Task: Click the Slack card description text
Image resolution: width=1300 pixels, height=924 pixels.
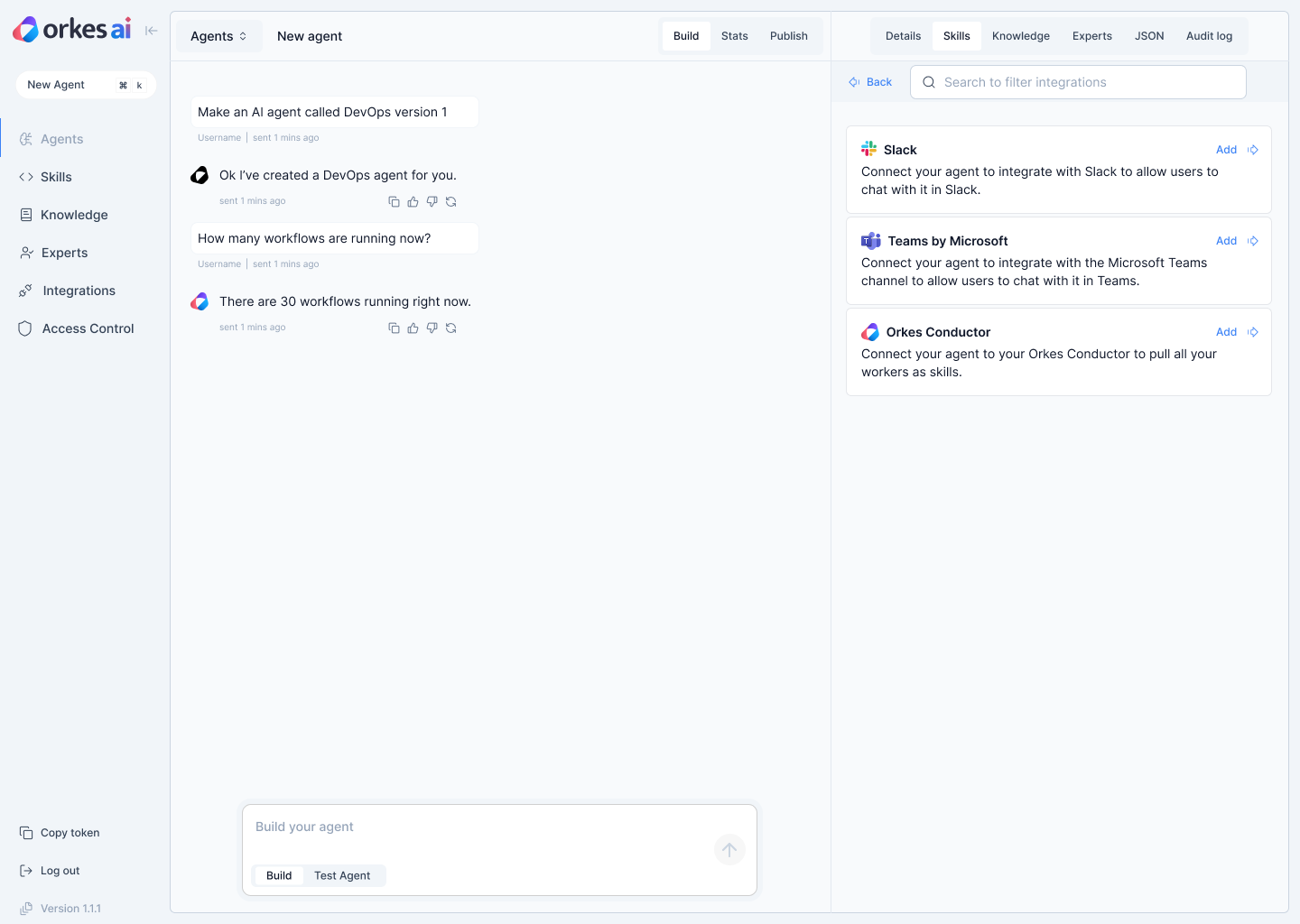Action: click(1040, 180)
